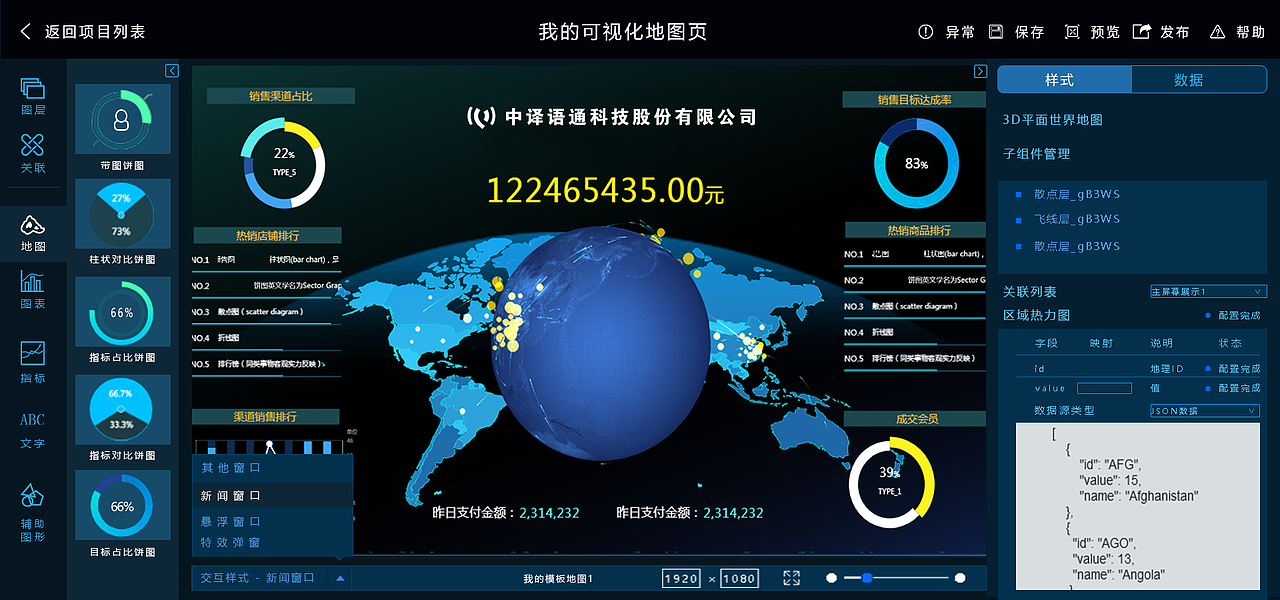1280x600 pixels.
Task: Click 发布 label in top bar
Action: point(1175,32)
